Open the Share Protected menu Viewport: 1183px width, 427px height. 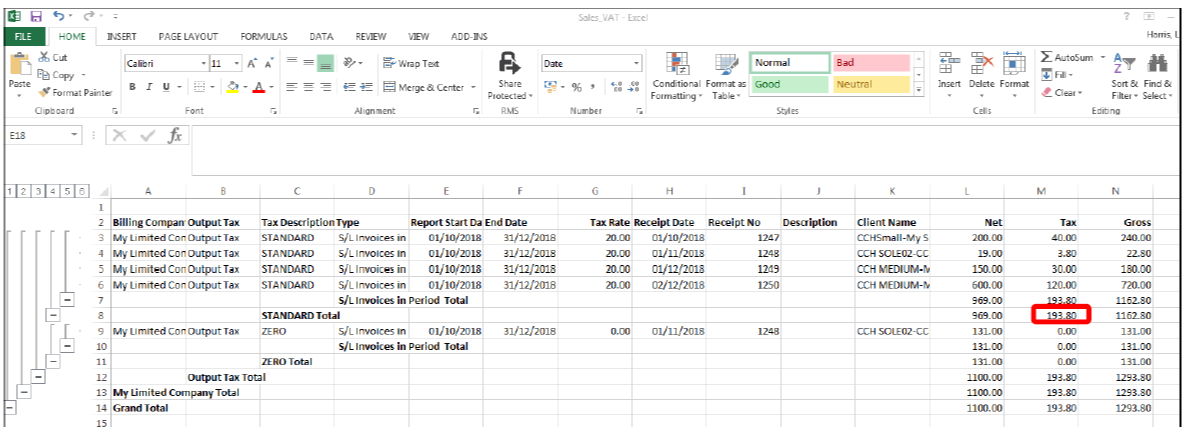(x=510, y=76)
